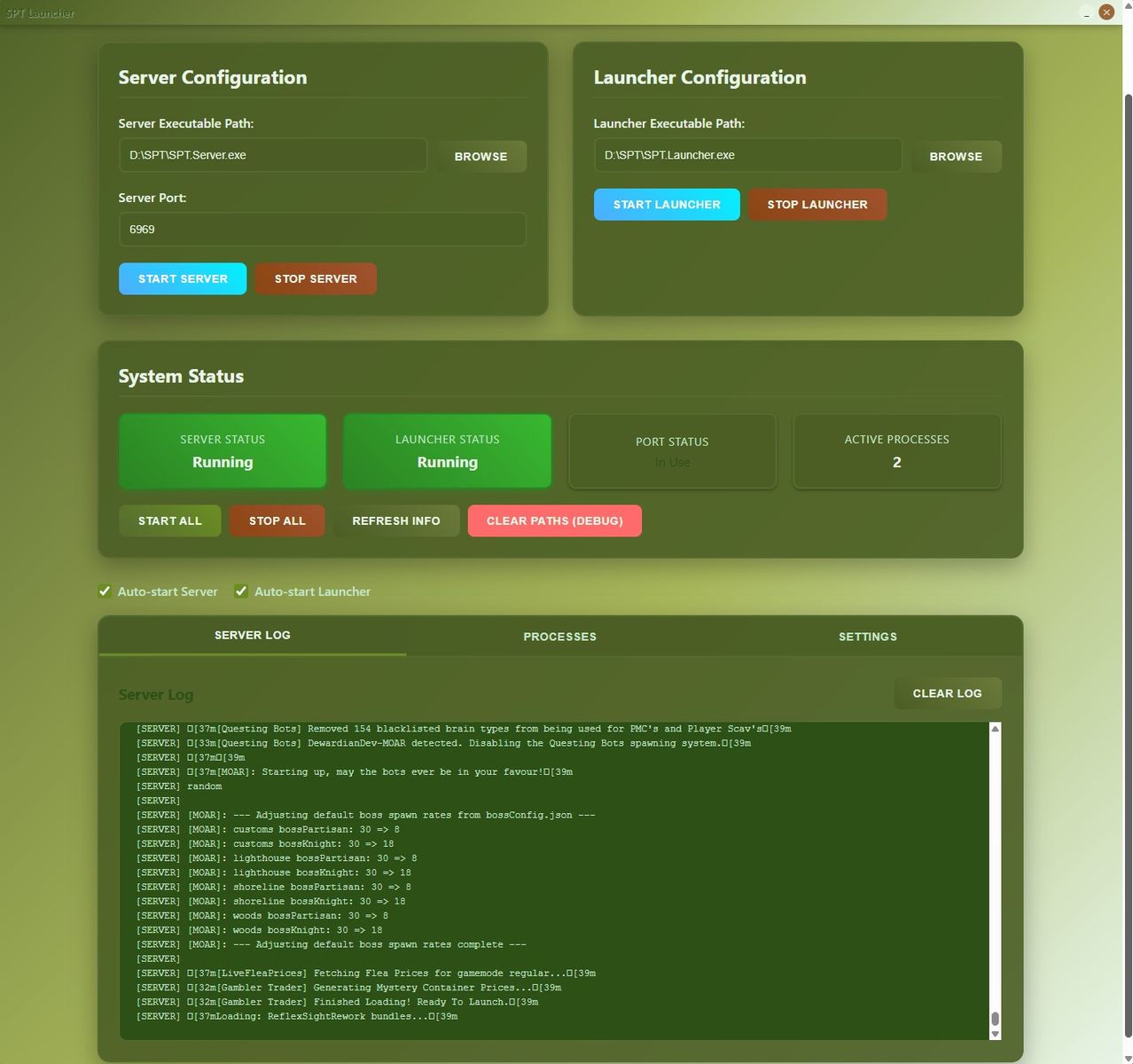Click log line 'Finished Loading! Ready To Launch'
The height and width of the screenshot is (1064, 1133).
(x=337, y=1002)
